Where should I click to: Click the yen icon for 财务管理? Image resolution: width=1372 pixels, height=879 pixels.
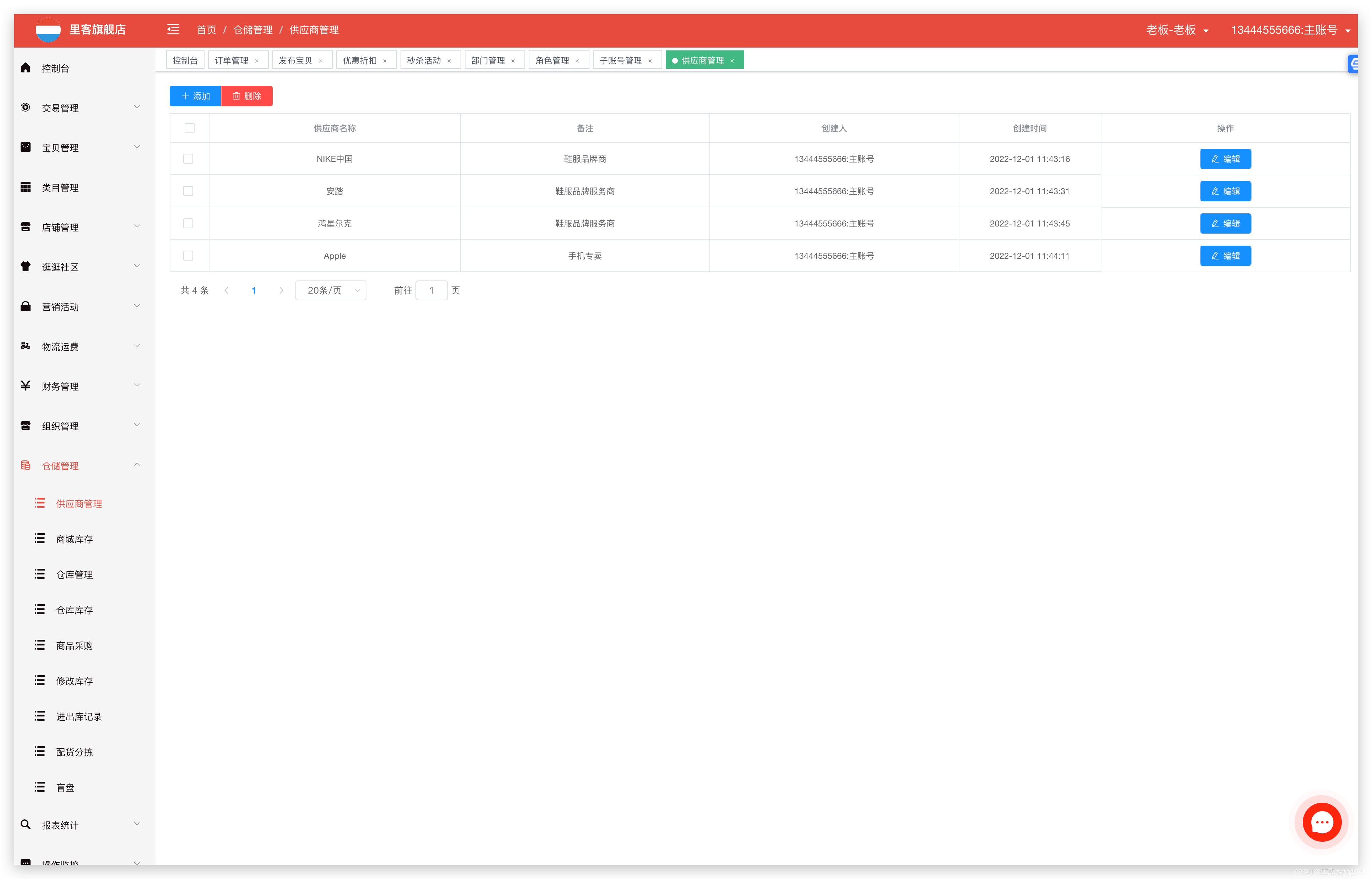(x=26, y=386)
